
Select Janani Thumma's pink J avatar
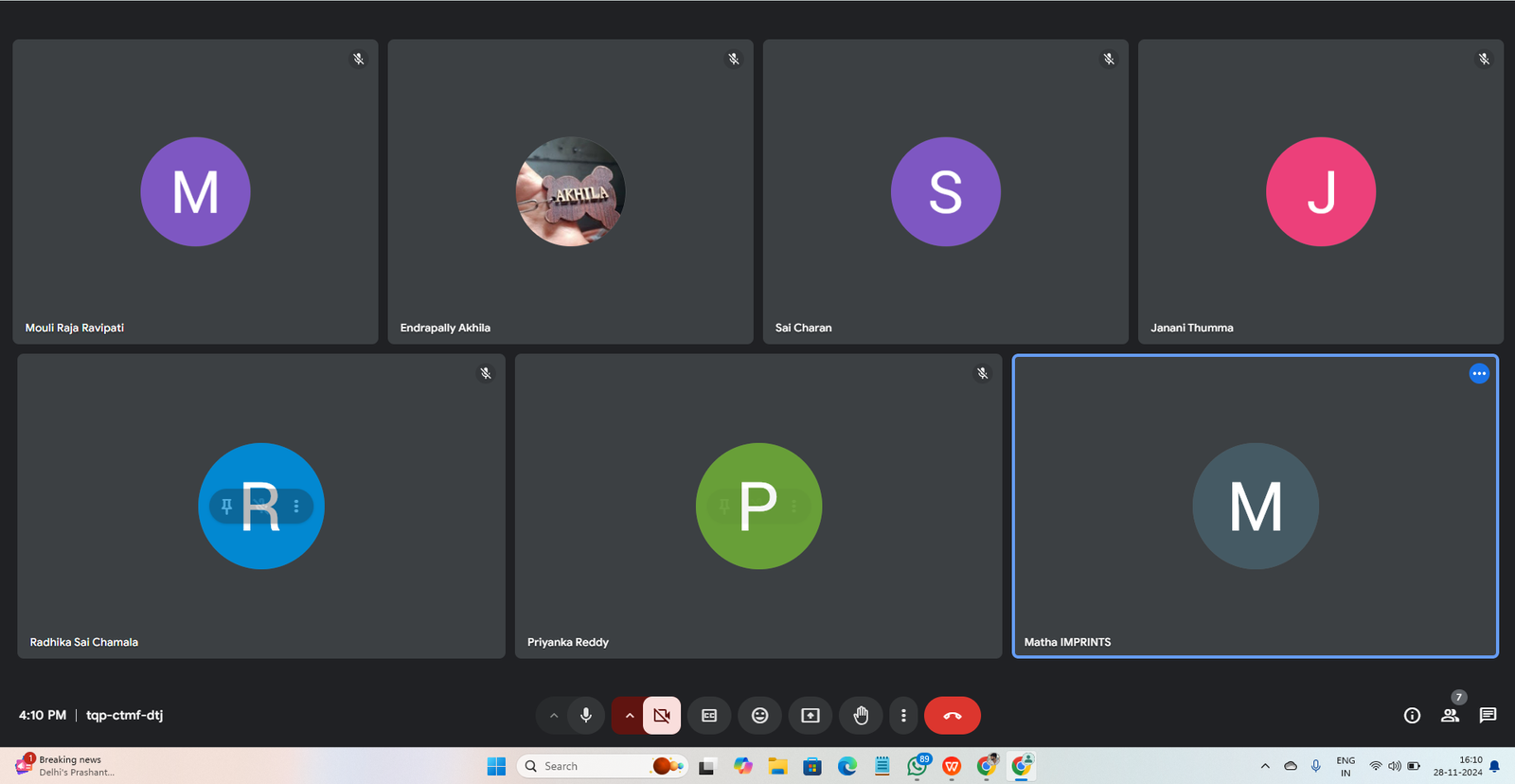point(1320,192)
